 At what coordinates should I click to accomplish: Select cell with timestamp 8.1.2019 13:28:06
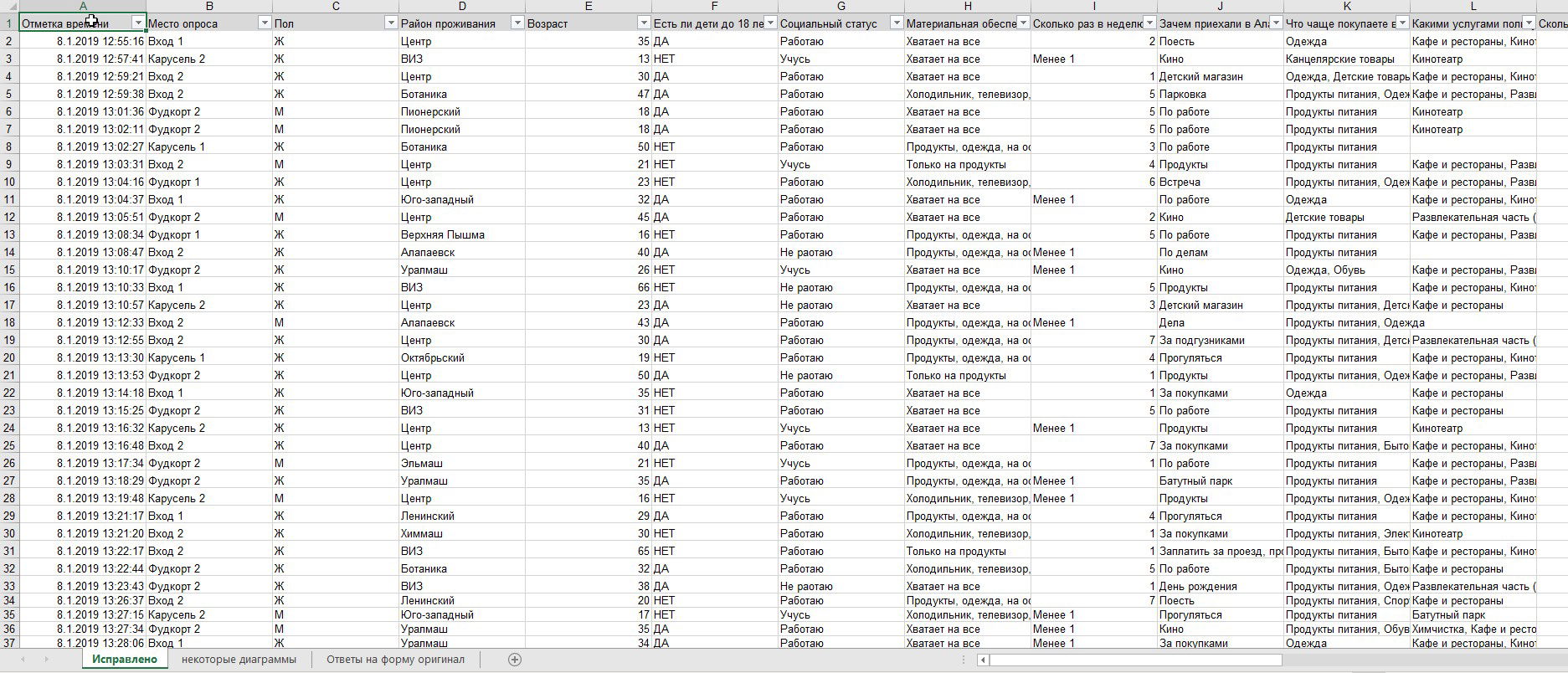83,643
